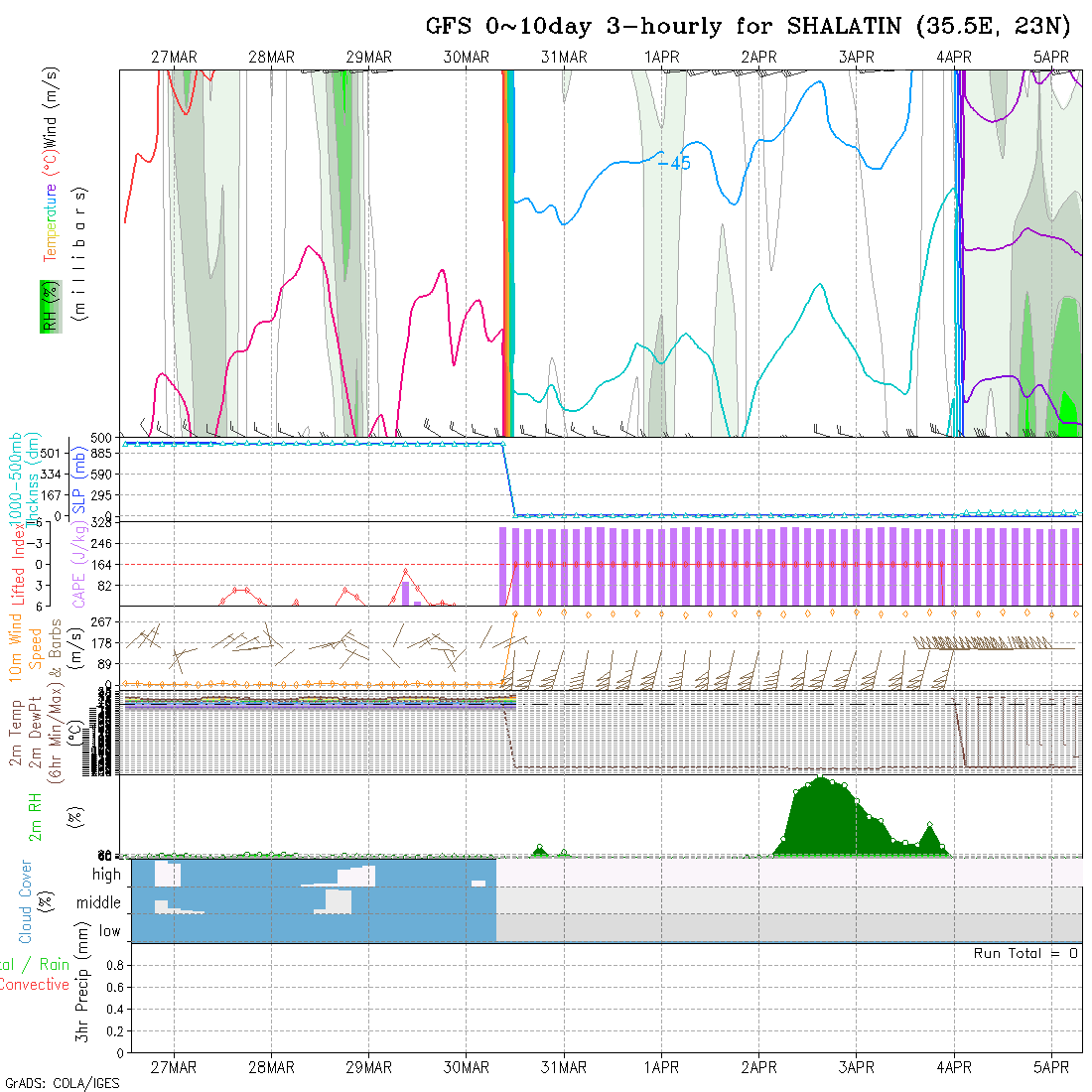Click the high cloud cover row label
1092x1092 pixels.
[106, 875]
